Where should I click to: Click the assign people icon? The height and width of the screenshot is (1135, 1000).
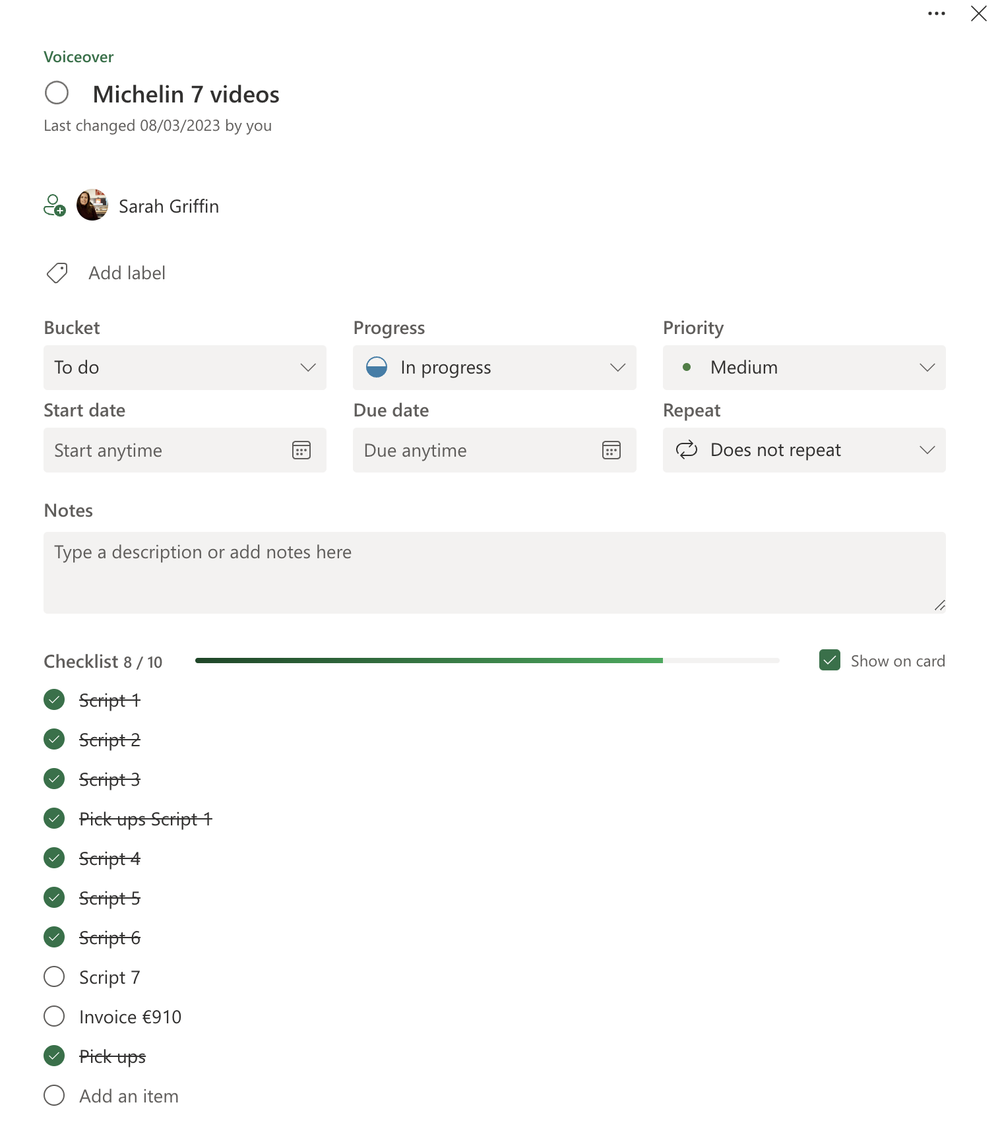(55, 206)
